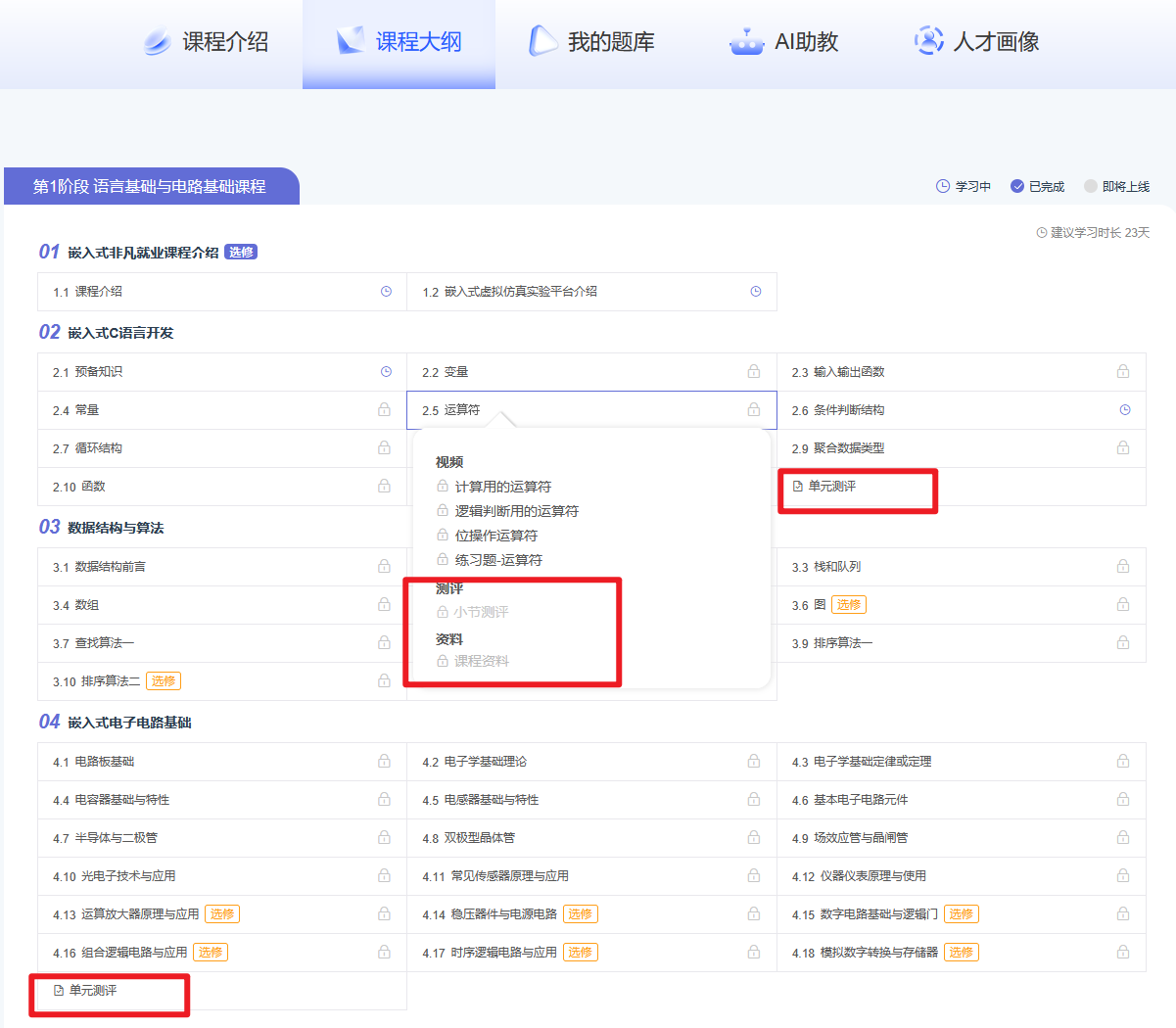Expand lesson 4.3 电子学基础定律或定理
The image size is (1176, 1028).
962,762
